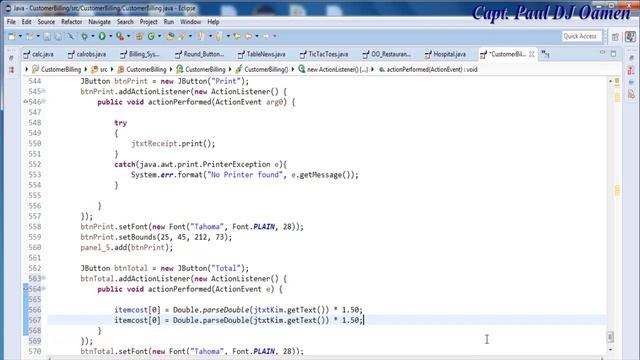Image resolution: width=640 pixels, height=360 pixels.
Task: Open the Back history dropdown arrow
Action: (257, 36)
